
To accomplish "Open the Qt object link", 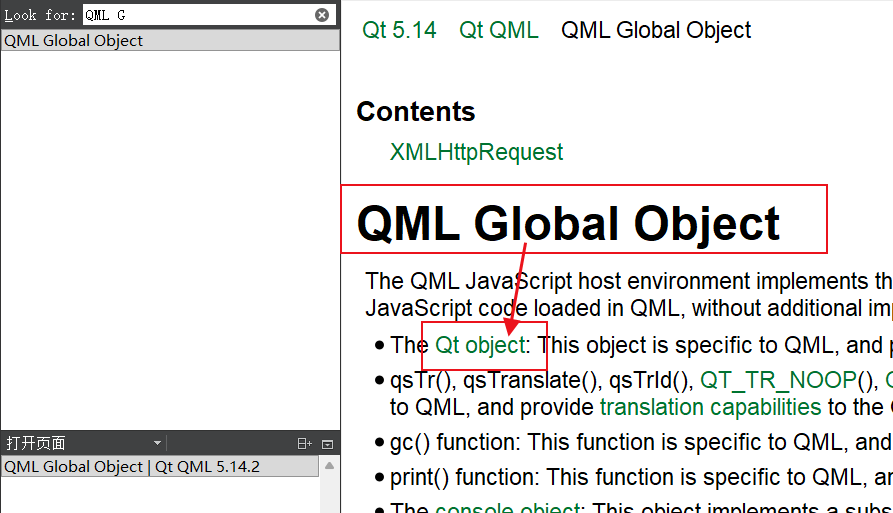I will click(x=480, y=345).
